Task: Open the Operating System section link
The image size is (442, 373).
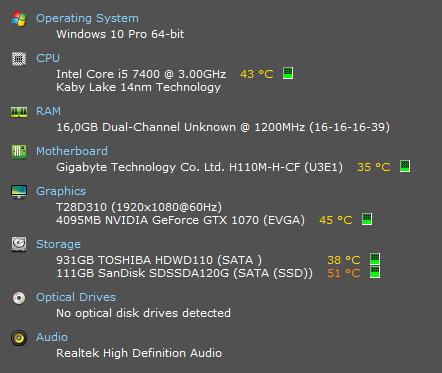Action: [87, 18]
